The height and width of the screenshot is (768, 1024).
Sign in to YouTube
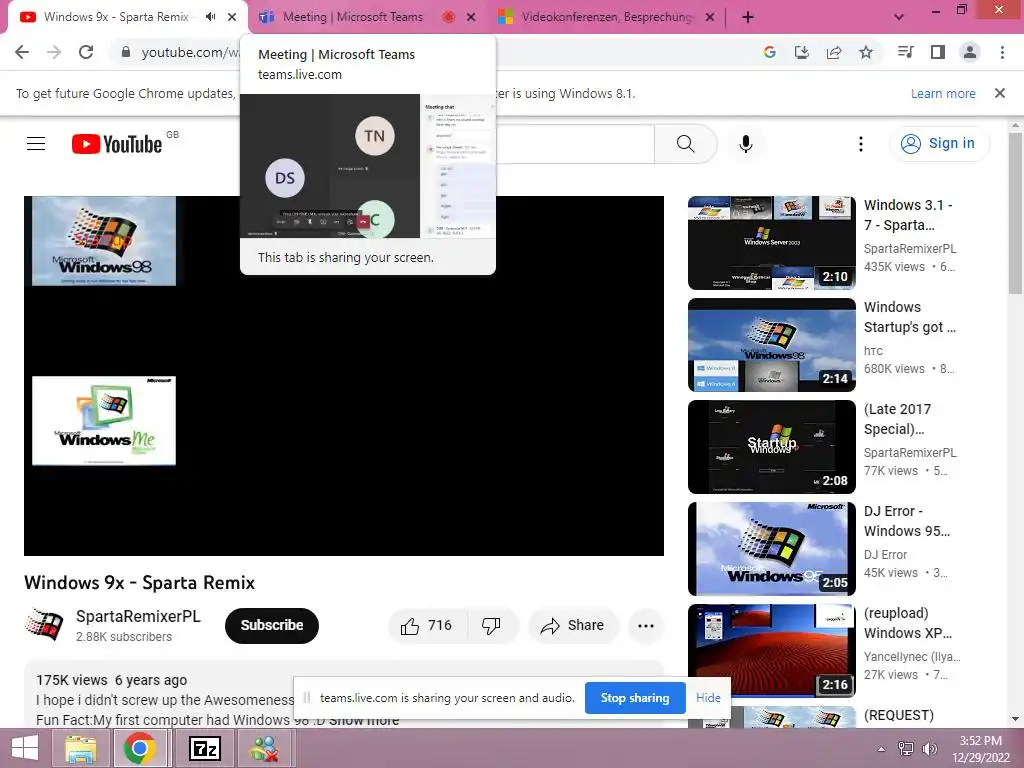(x=939, y=144)
